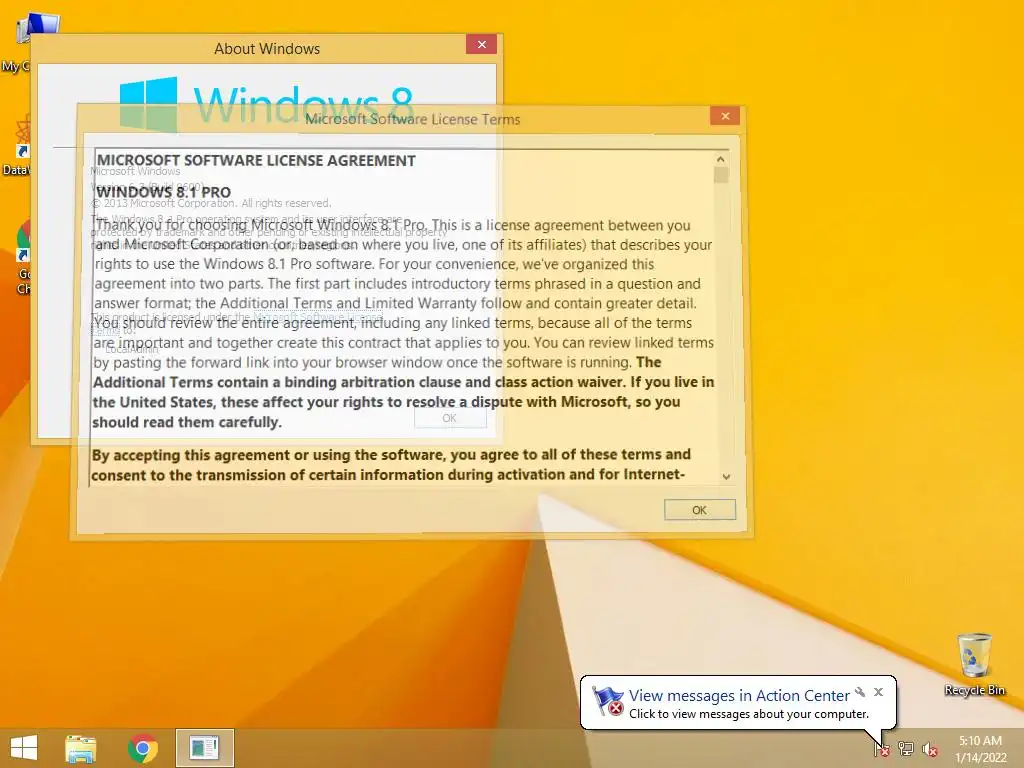Viewport: 1024px width, 768px height.
Task: Select the Data desktop shortcut
Action: pos(16,146)
